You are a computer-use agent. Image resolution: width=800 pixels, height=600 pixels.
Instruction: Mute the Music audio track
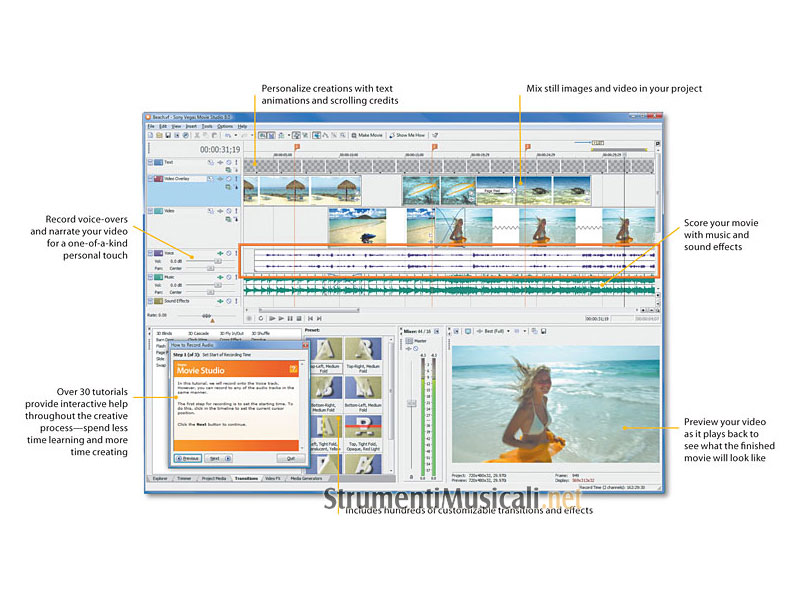click(229, 276)
